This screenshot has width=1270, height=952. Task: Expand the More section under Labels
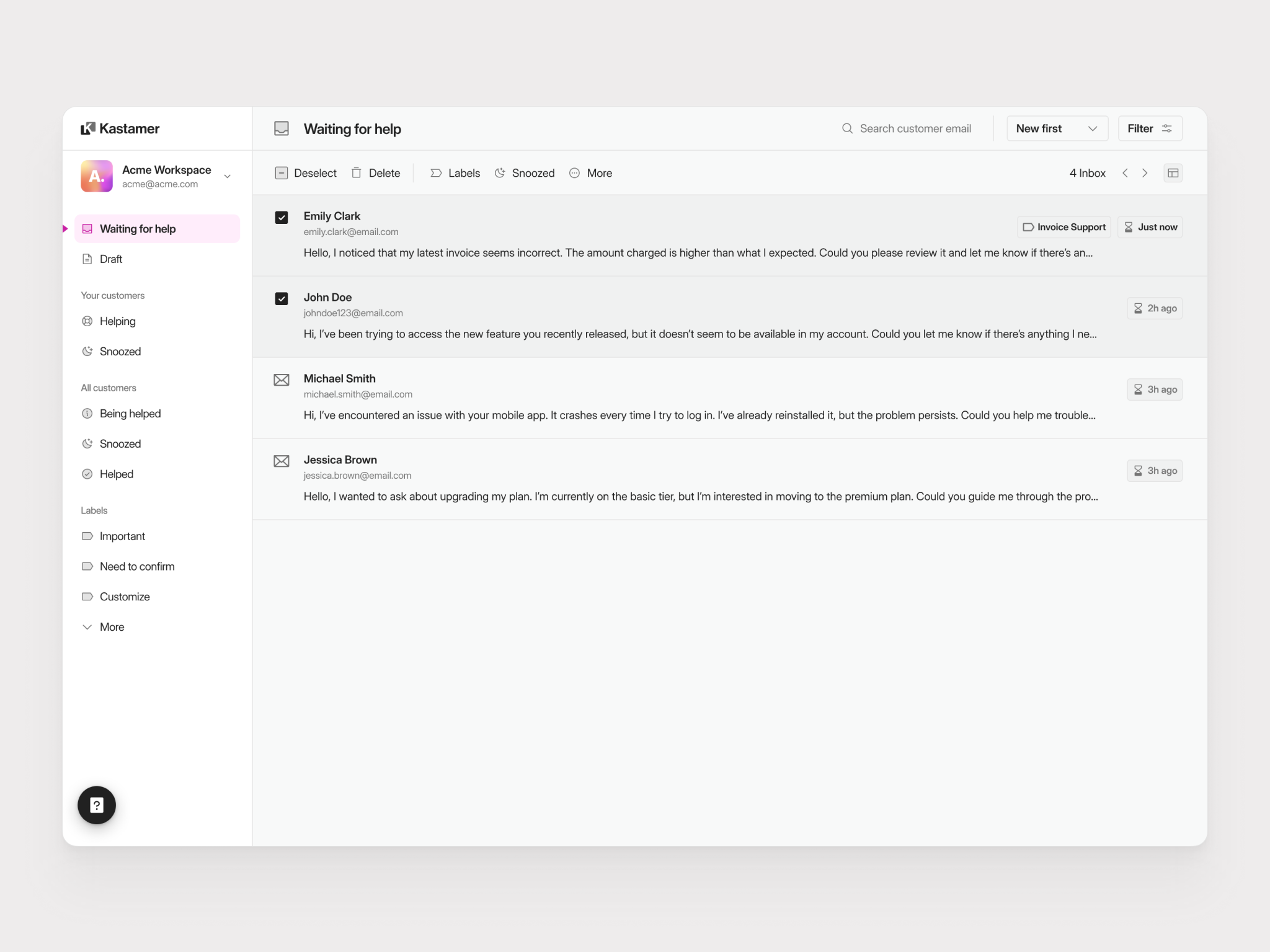(x=104, y=626)
